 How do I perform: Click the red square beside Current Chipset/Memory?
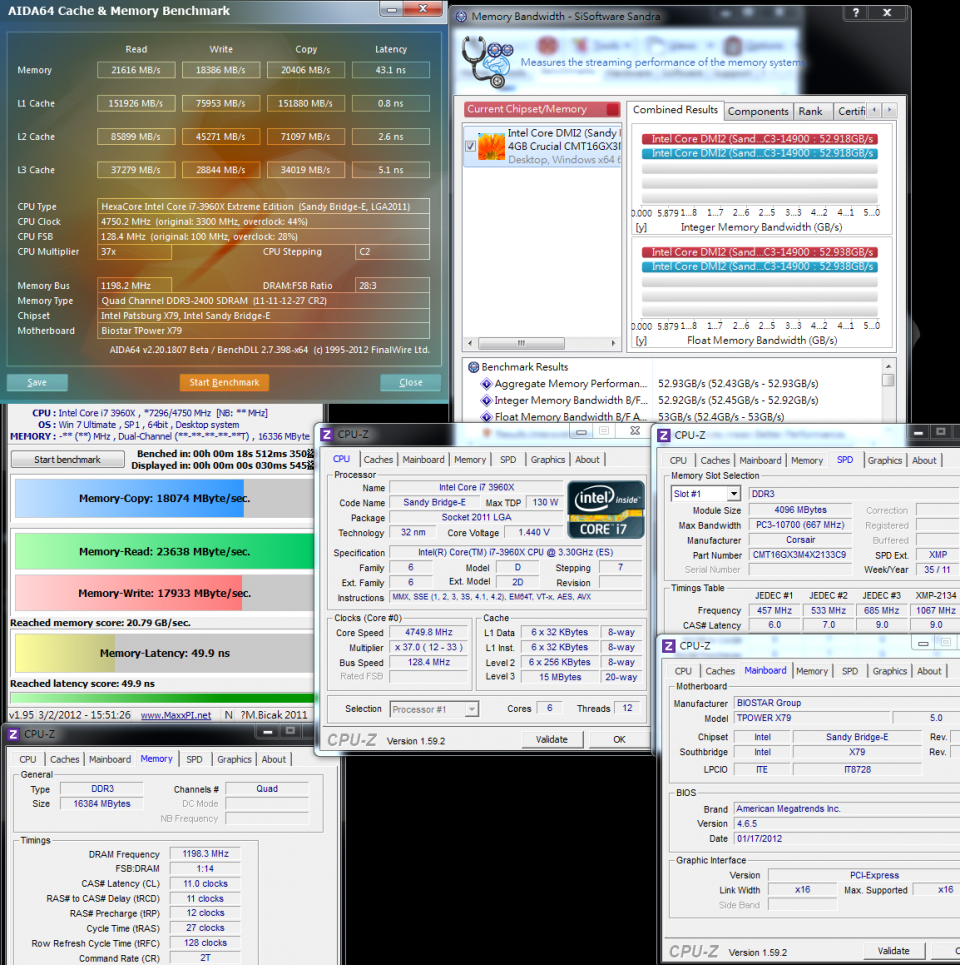(611, 109)
